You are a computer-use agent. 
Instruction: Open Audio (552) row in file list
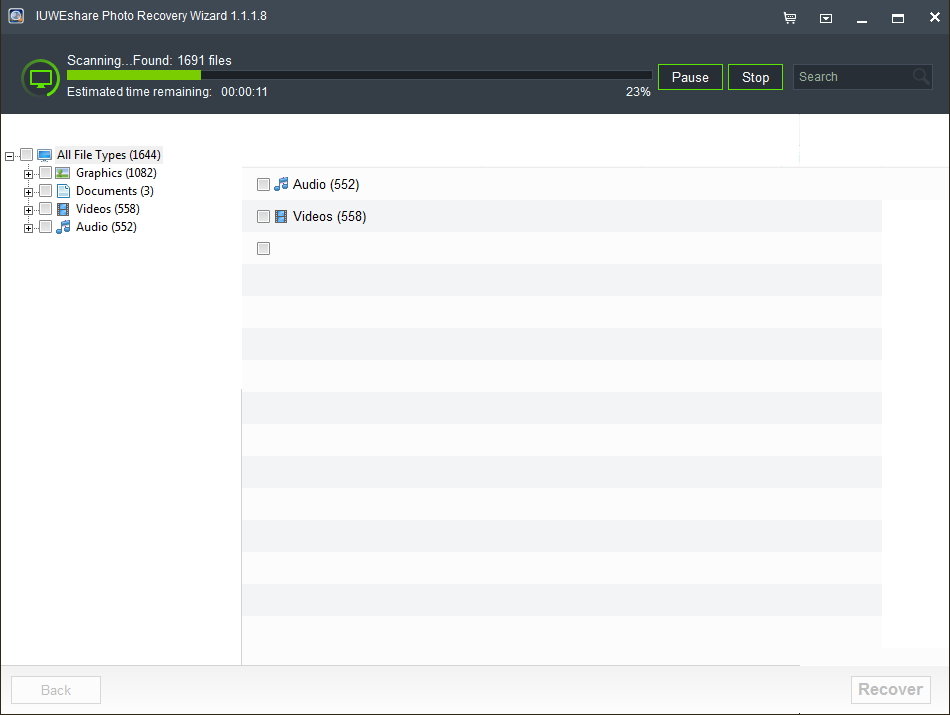coord(562,184)
